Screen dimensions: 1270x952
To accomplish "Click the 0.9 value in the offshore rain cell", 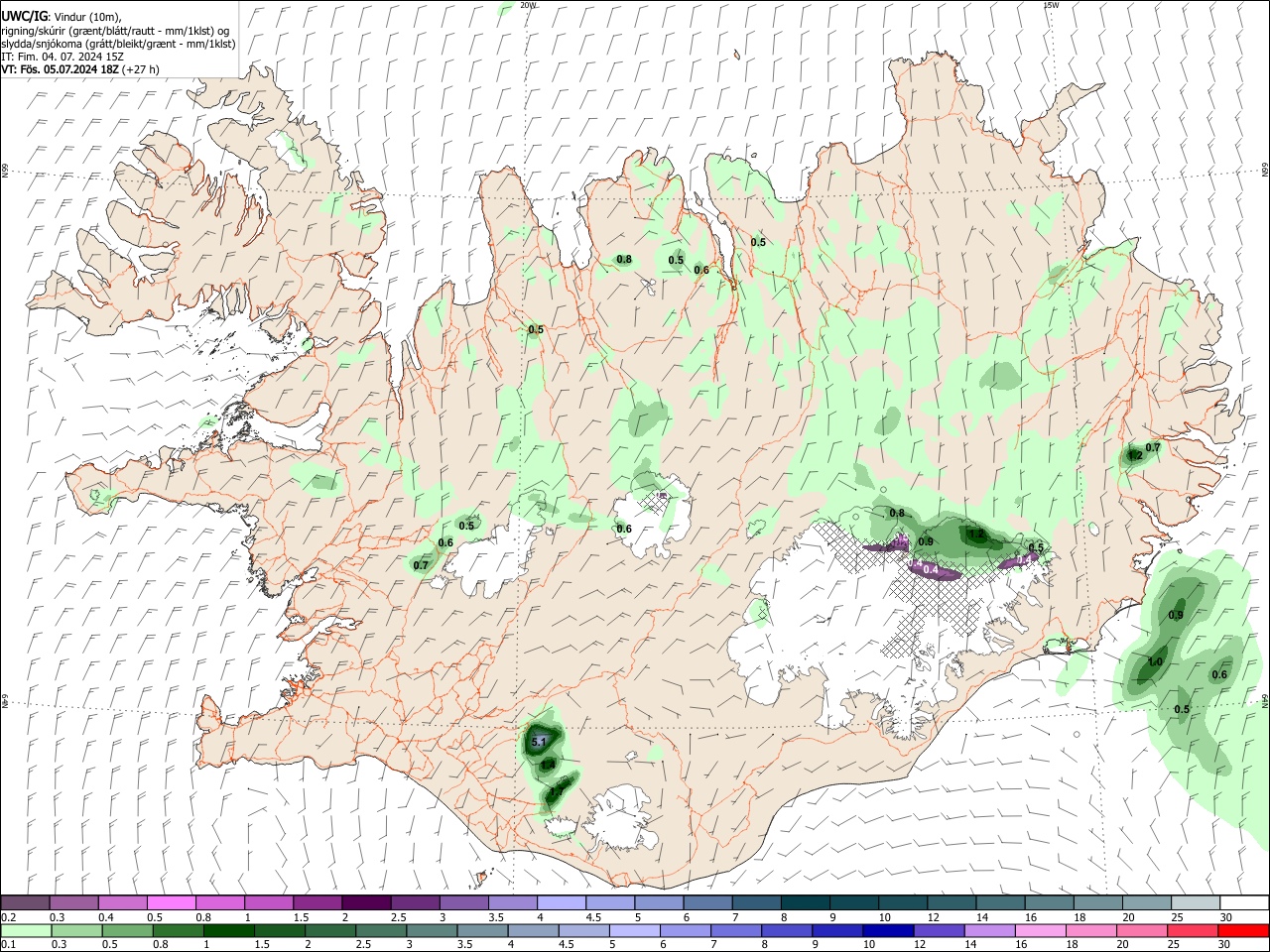I will click(x=1176, y=615).
